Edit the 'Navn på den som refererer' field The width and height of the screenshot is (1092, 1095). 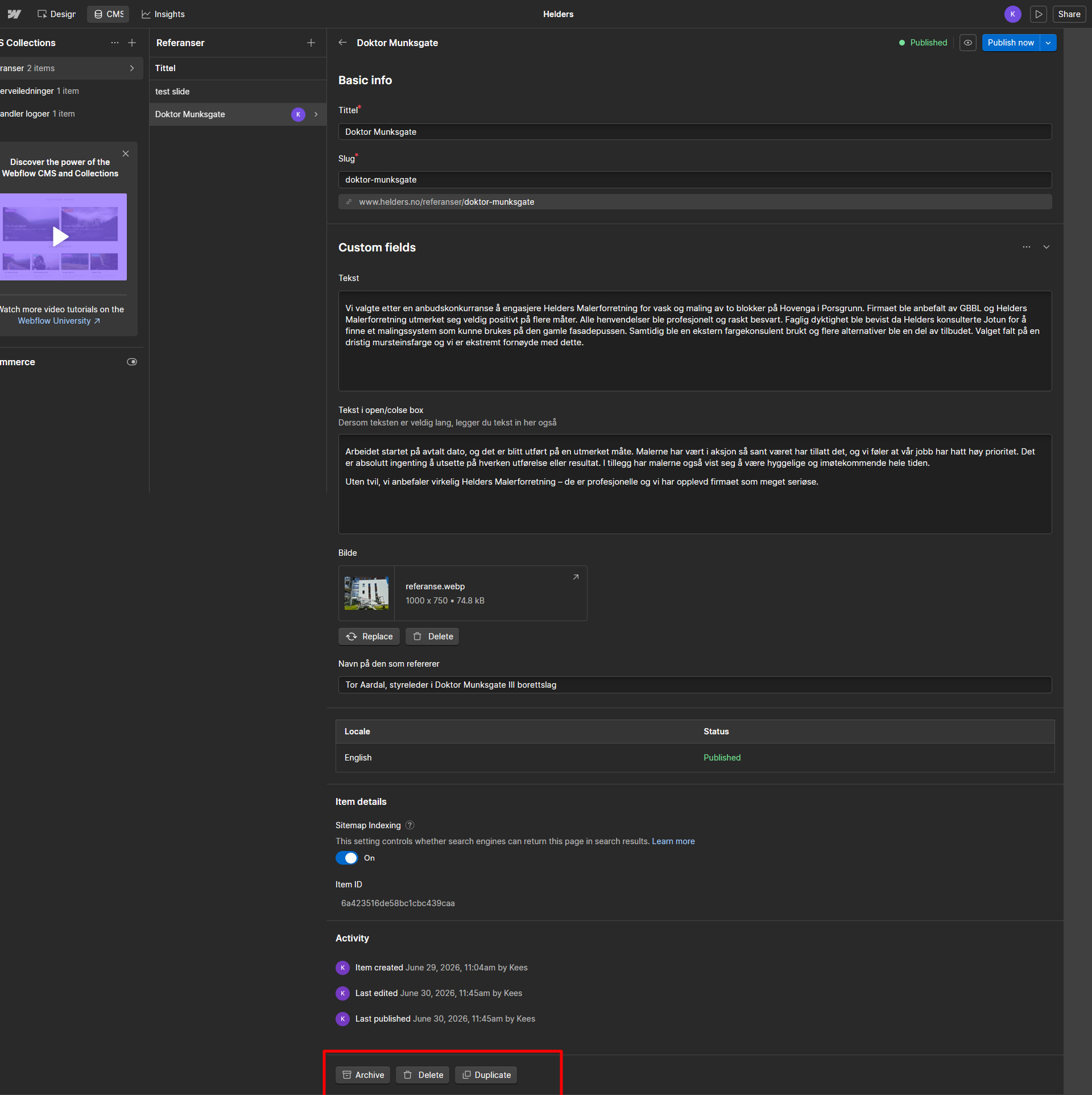[695, 685]
